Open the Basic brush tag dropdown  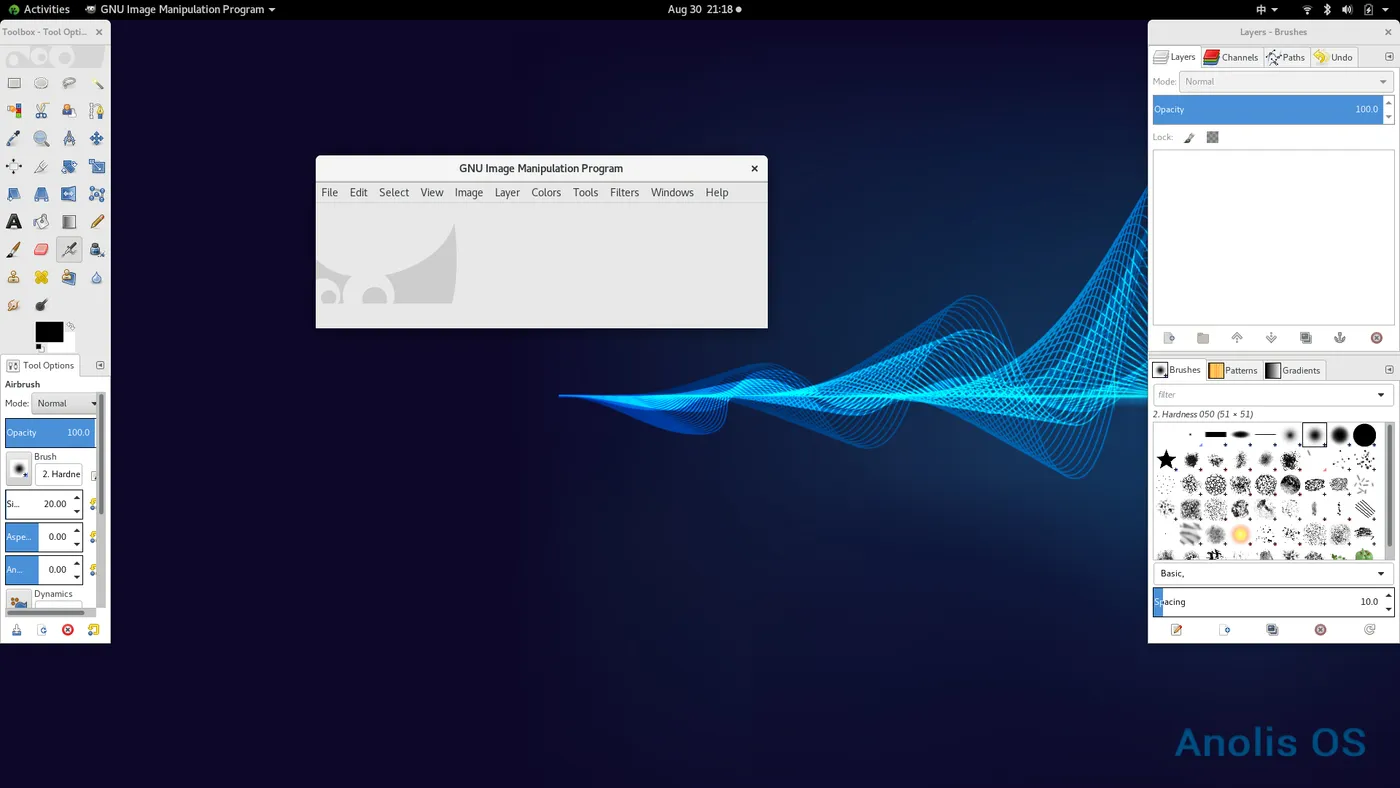pyautogui.click(x=1273, y=574)
